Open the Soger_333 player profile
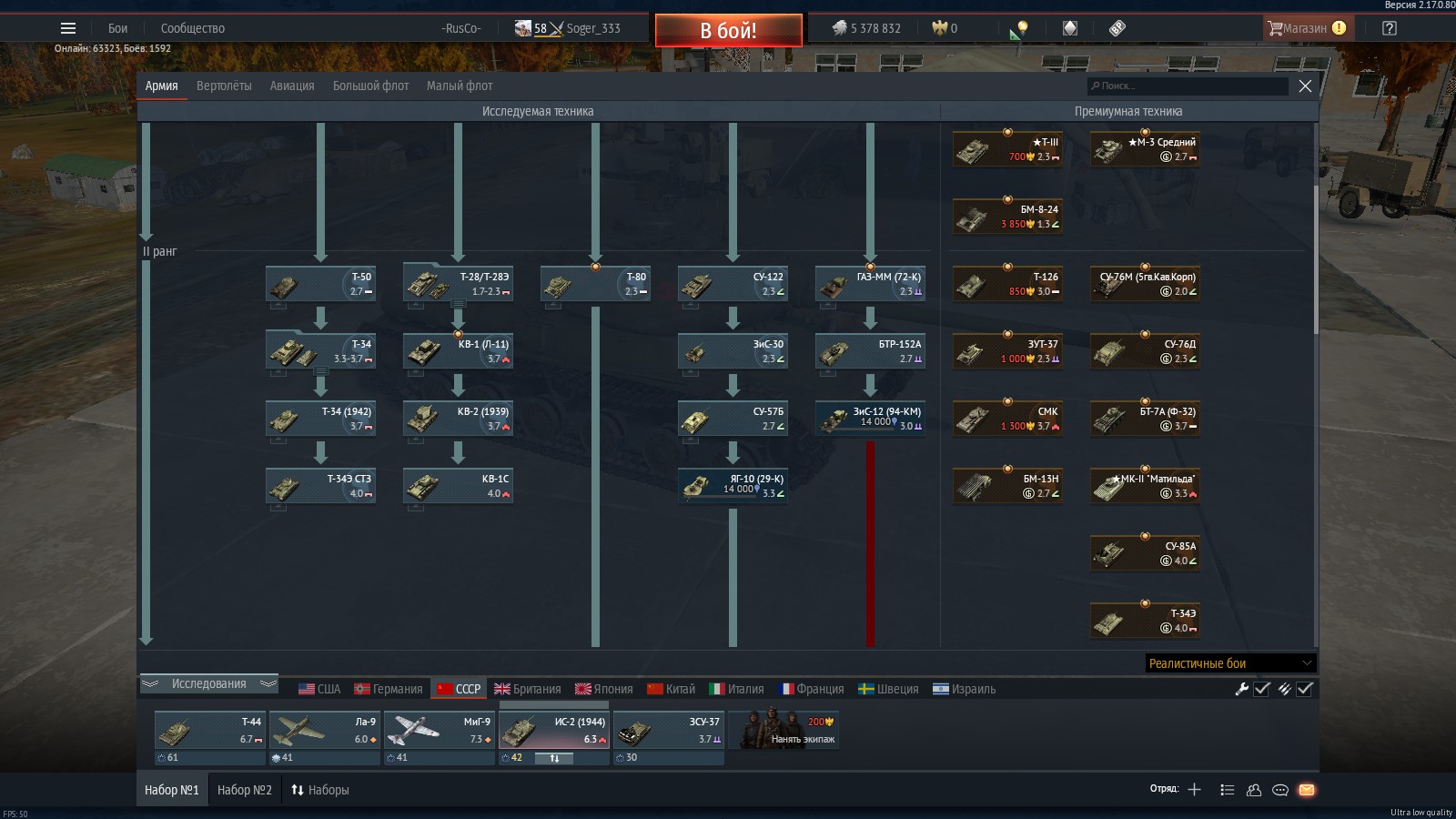Image resolution: width=1456 pixels, height=819 pixels. (593, 28)
